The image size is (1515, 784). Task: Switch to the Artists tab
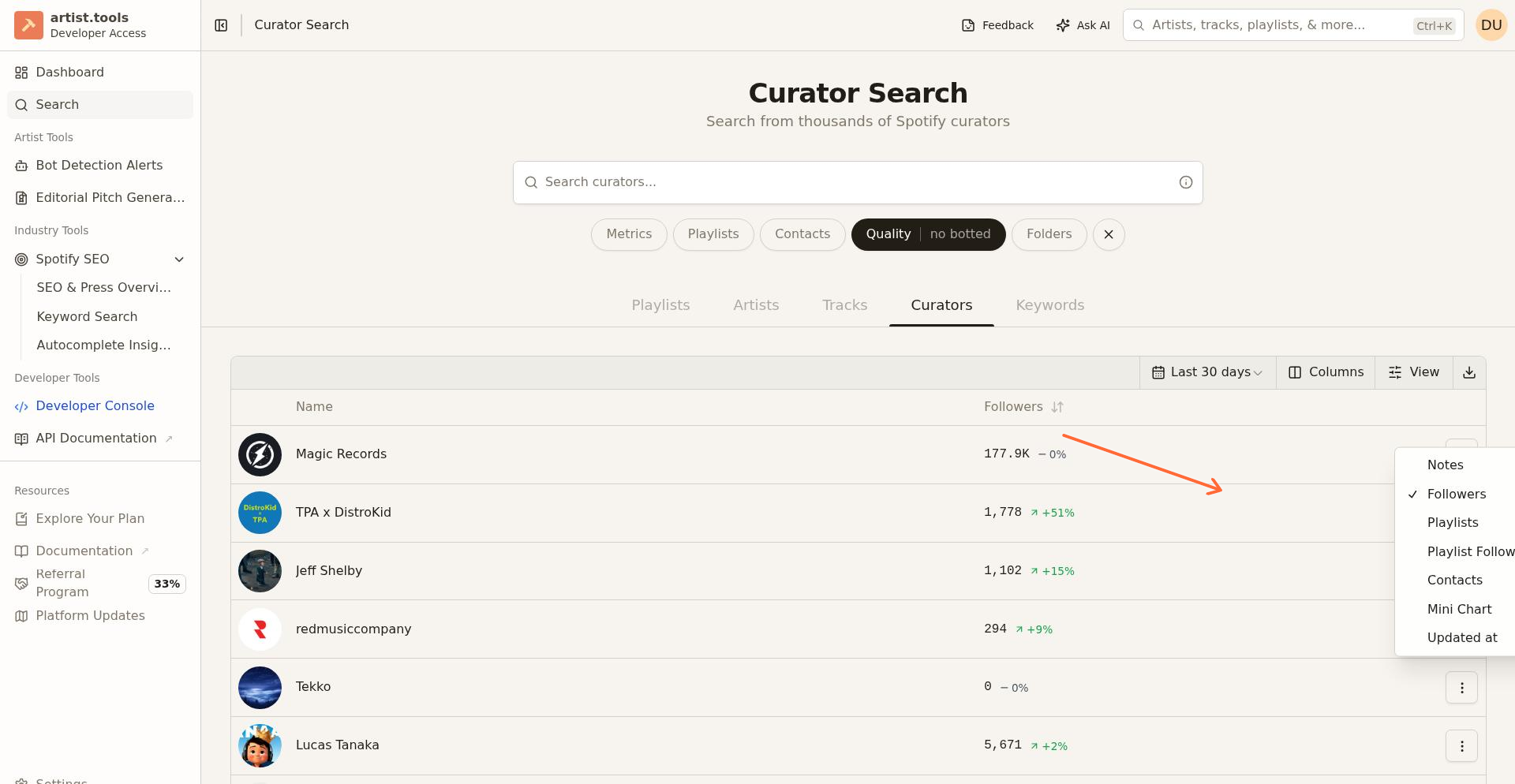756,305
